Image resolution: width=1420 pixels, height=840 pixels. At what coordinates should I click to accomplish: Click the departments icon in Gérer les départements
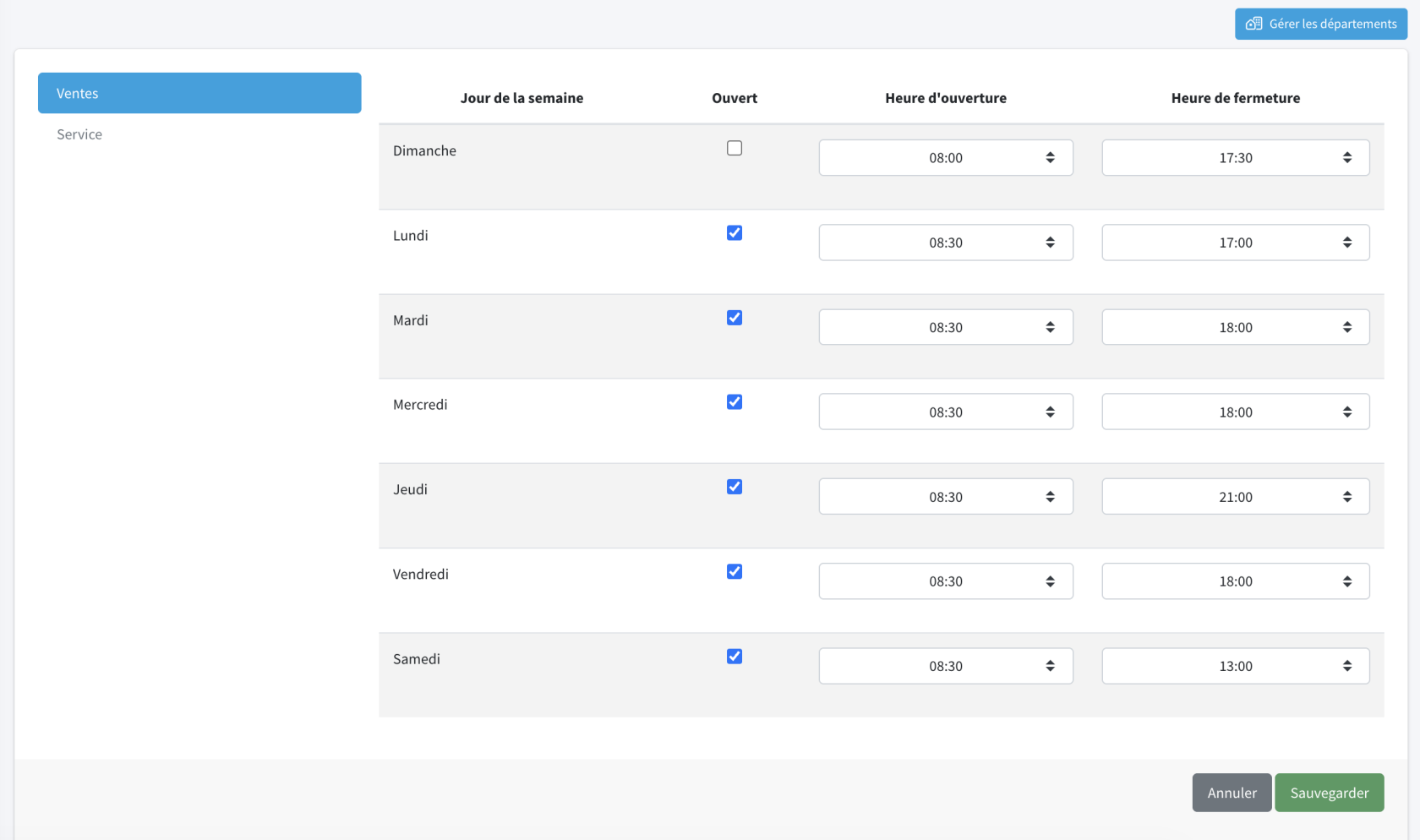click(x=1254, y=24)
